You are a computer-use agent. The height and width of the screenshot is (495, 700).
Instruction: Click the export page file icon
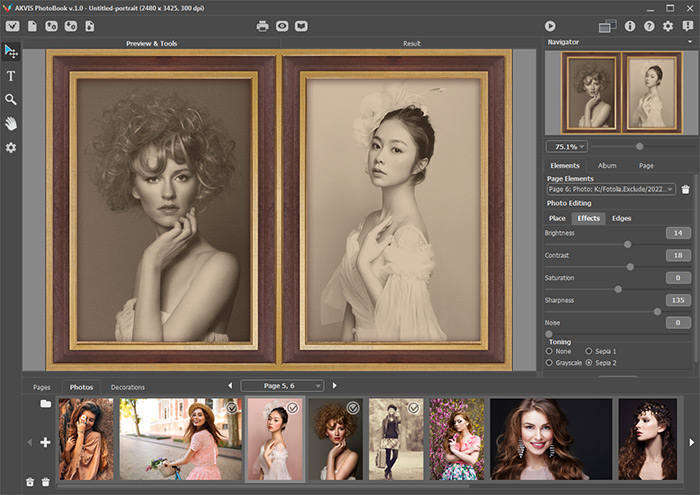[90, 26]
